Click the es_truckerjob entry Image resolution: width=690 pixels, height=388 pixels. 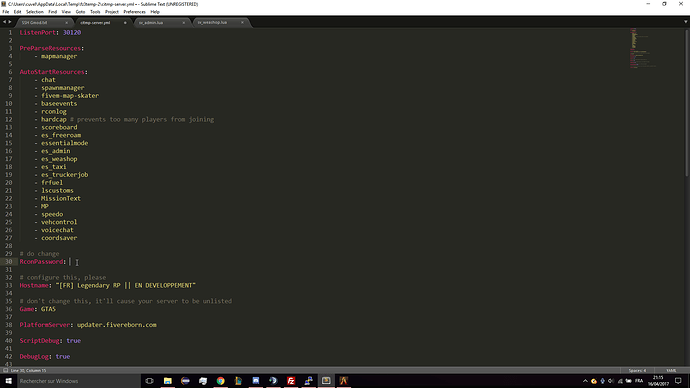(65, 175)
